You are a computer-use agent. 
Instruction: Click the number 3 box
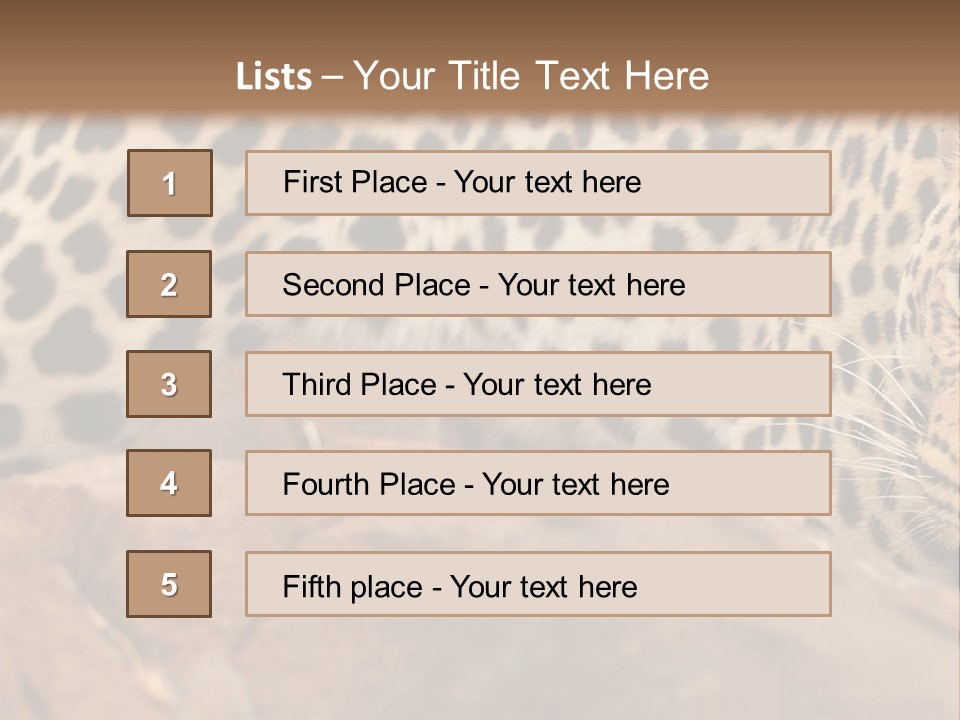point(169,384)
